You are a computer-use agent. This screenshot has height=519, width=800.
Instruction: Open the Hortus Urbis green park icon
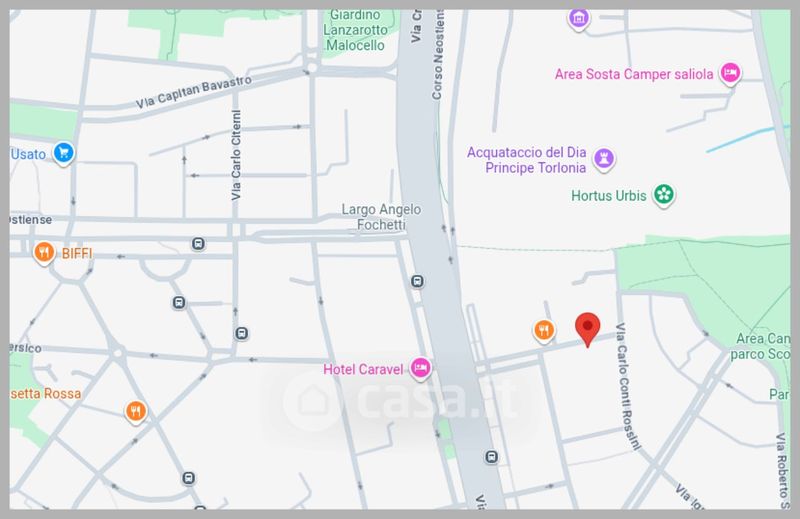coord(664,194)
